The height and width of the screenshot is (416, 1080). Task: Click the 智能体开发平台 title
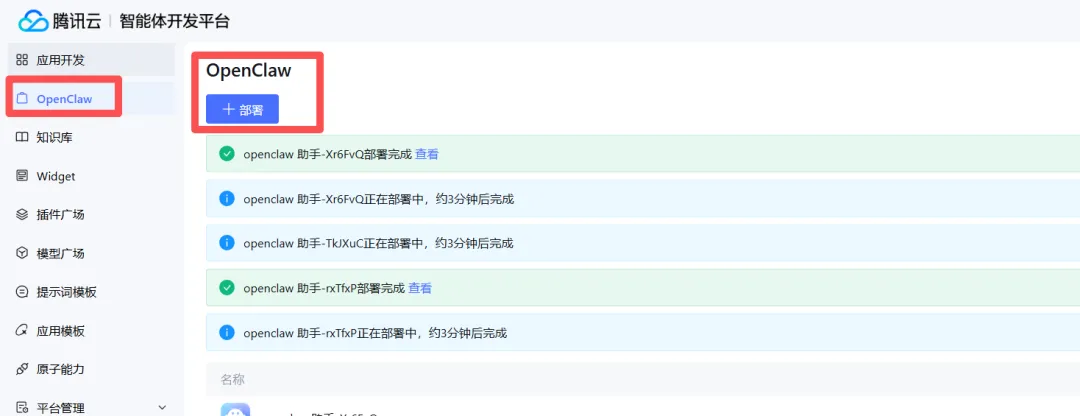(x=174, y=21)
